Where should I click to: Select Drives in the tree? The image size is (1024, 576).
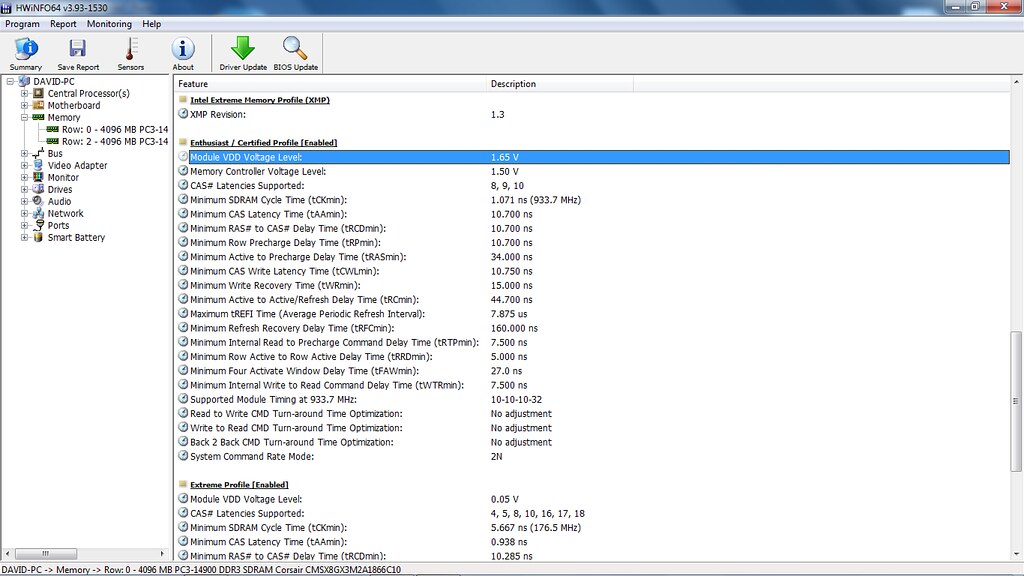[x=59, y=189]
